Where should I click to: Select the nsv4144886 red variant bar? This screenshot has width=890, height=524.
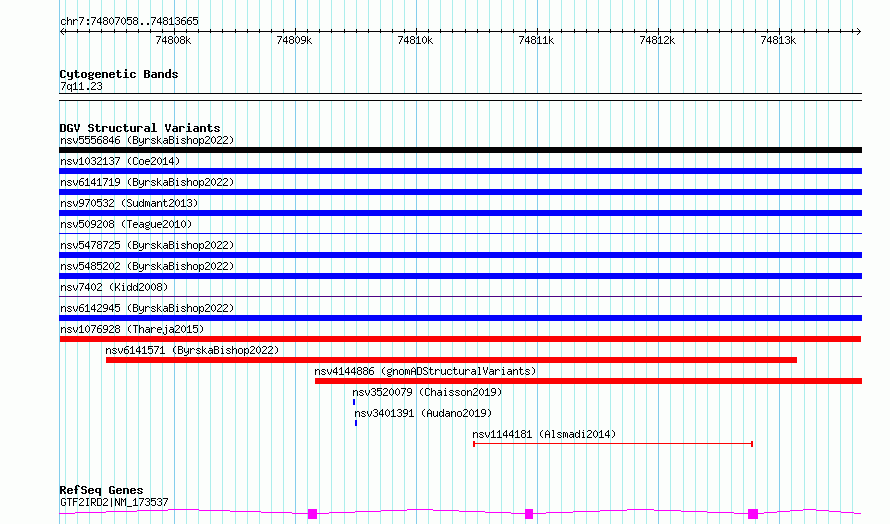point(589,381)
